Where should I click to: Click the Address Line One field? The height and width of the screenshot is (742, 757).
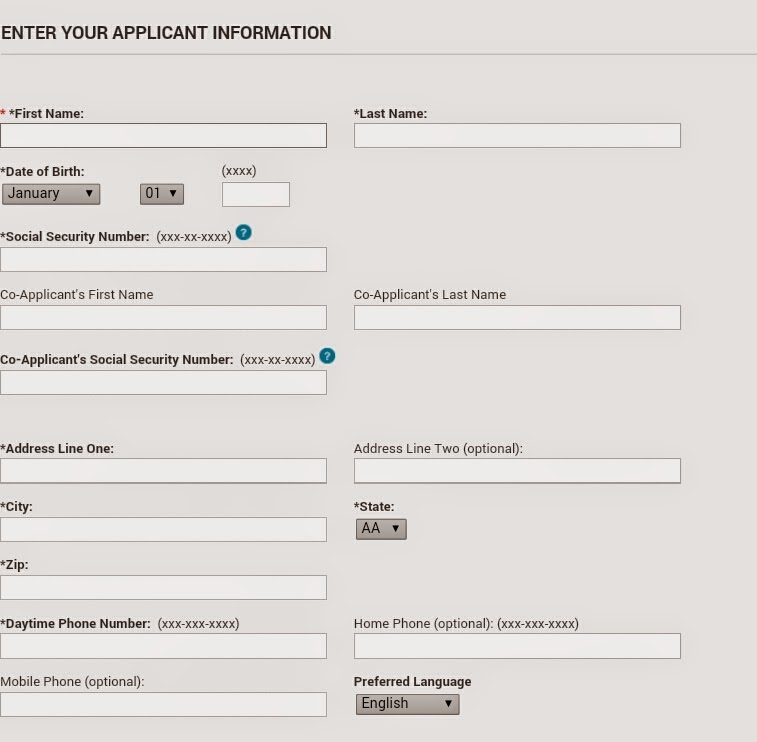point(164,471)
